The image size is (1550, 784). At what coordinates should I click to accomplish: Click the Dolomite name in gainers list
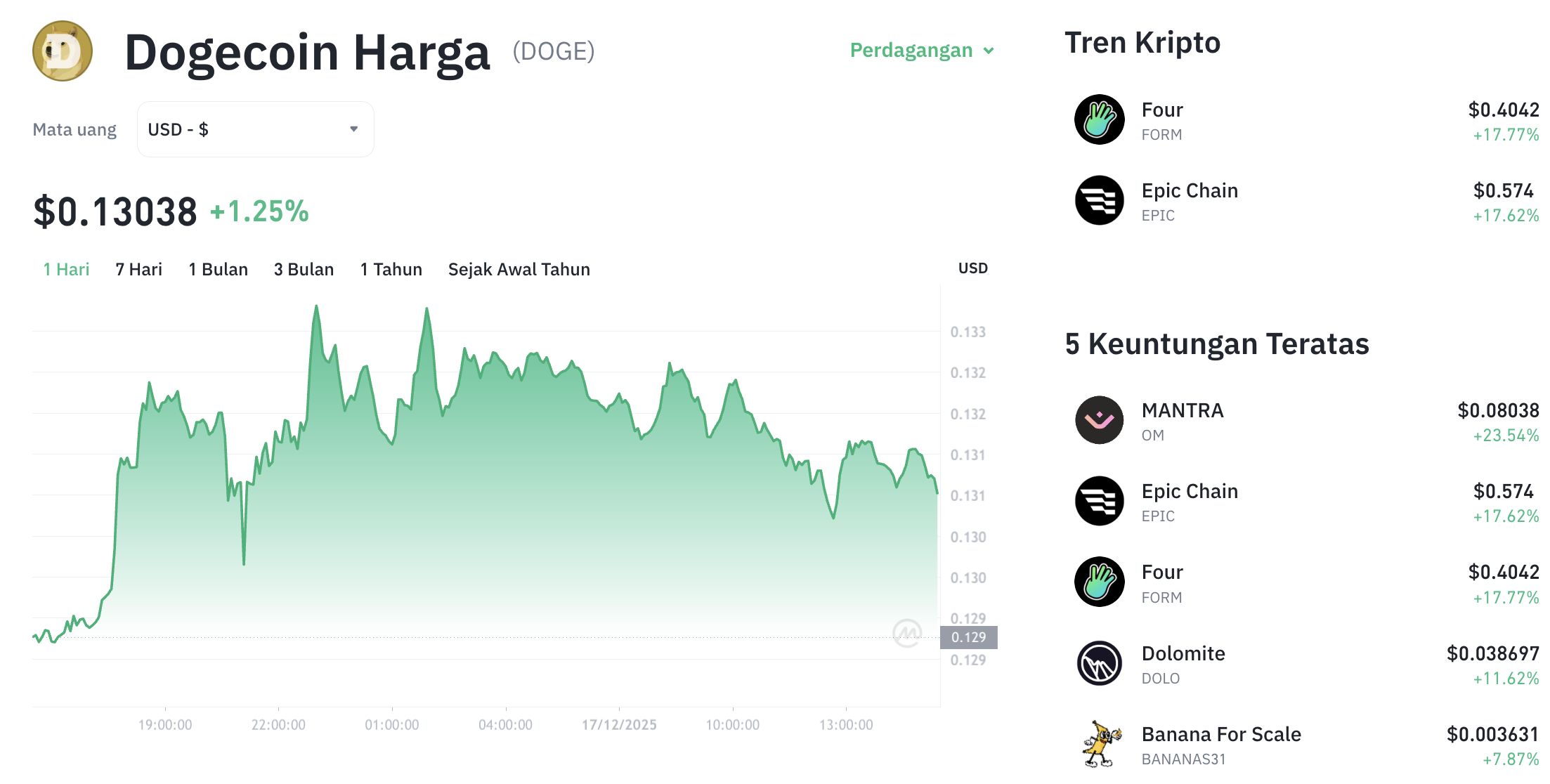point(1183,653)
